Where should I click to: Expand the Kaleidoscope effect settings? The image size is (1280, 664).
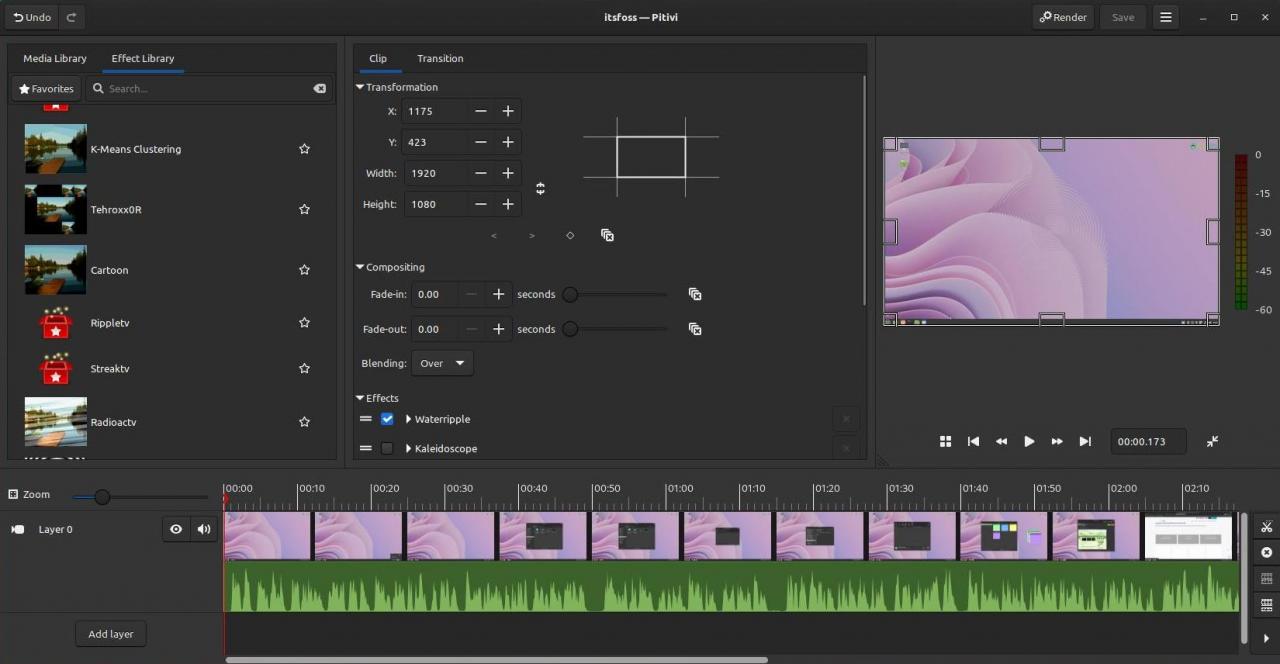point(409,448)
